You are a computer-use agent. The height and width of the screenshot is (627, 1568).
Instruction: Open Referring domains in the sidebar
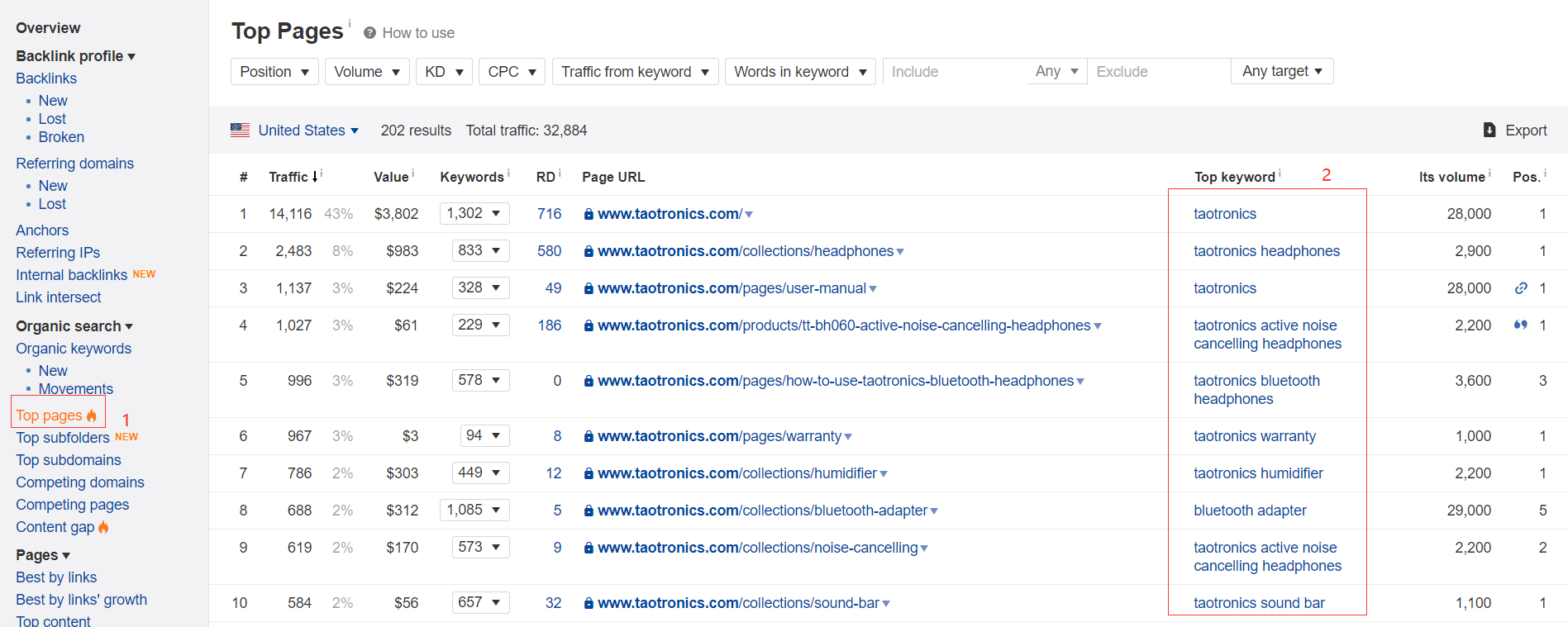(x=74, y=164)
